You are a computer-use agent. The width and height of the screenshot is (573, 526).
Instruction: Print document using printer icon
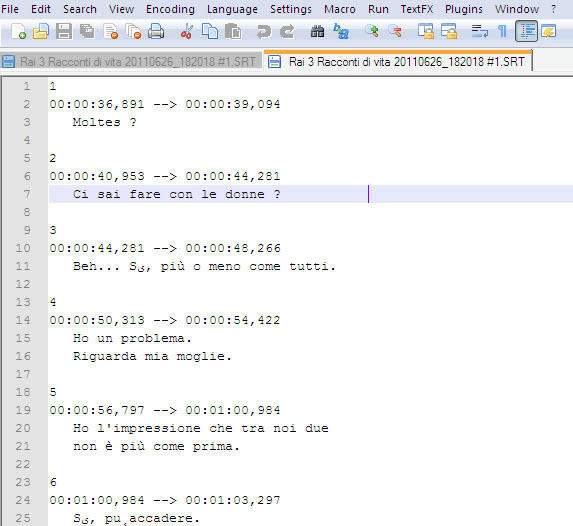pos(156,31)
